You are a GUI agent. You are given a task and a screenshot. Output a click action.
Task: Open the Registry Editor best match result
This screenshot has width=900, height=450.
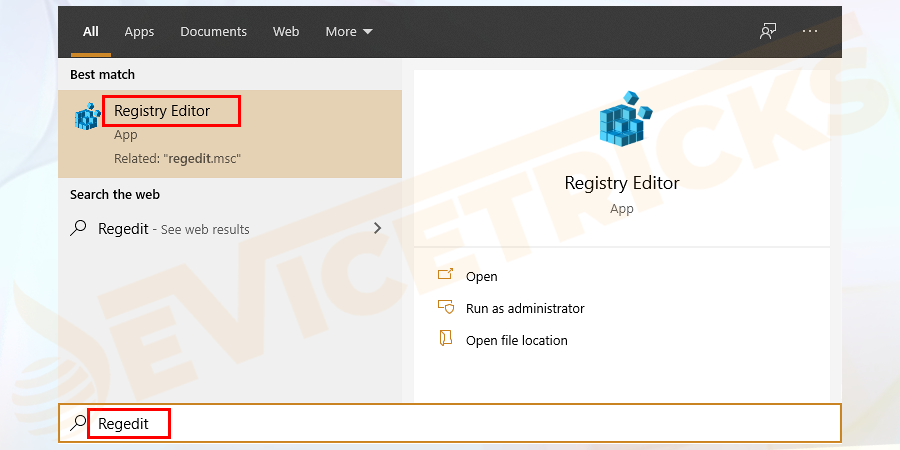230,134
